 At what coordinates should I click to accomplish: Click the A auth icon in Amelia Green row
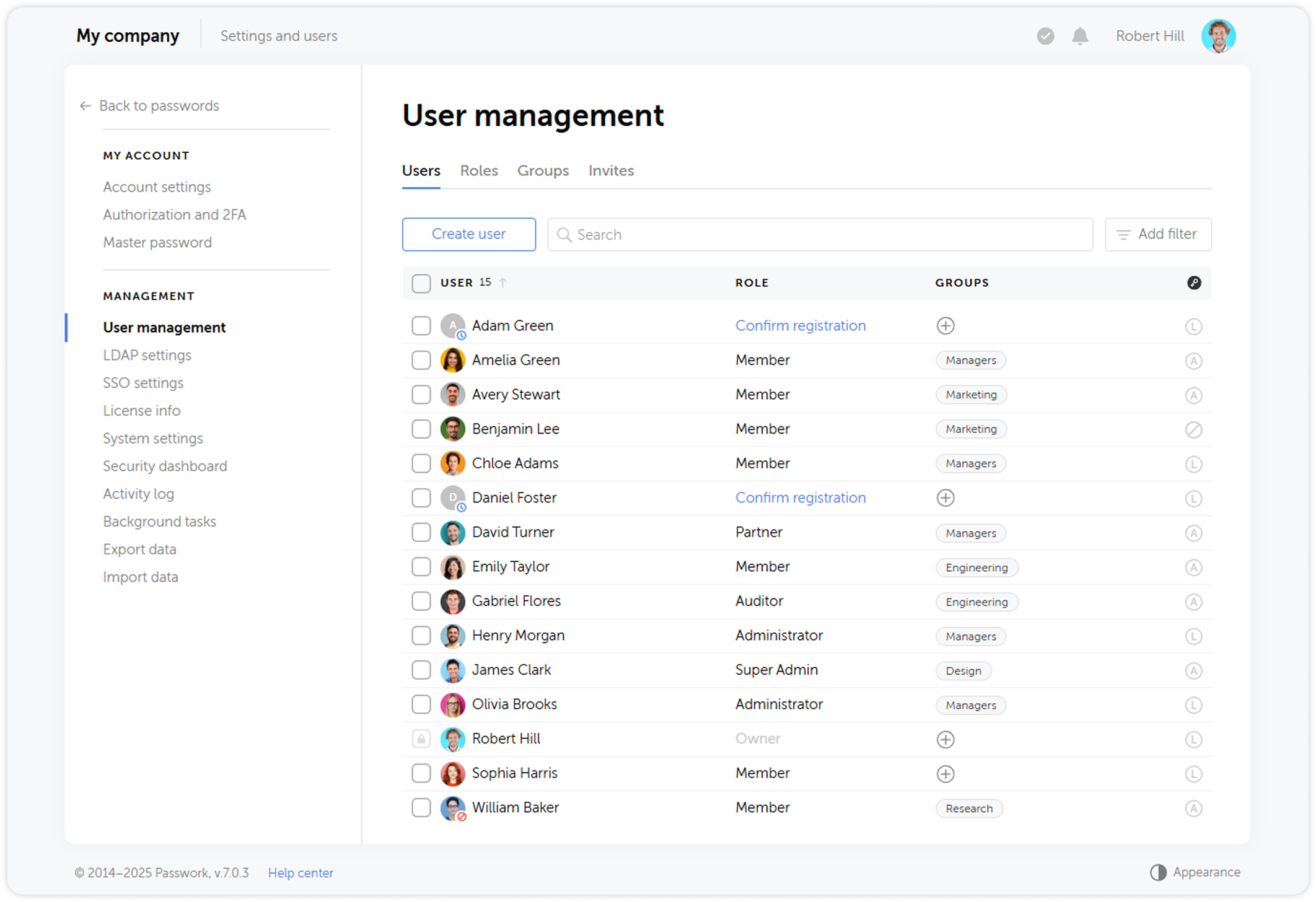click(1193, 361)
